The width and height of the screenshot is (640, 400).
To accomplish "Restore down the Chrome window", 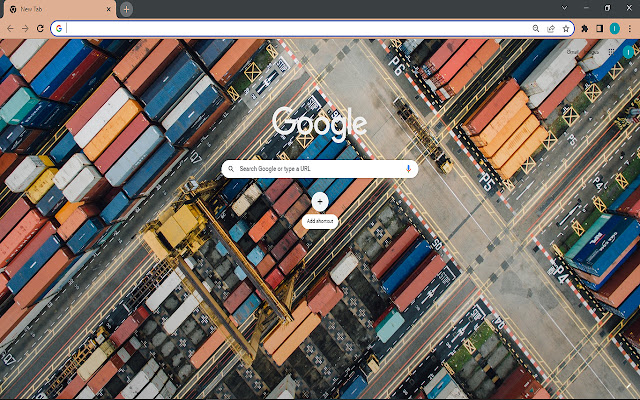I will point(607,8).
